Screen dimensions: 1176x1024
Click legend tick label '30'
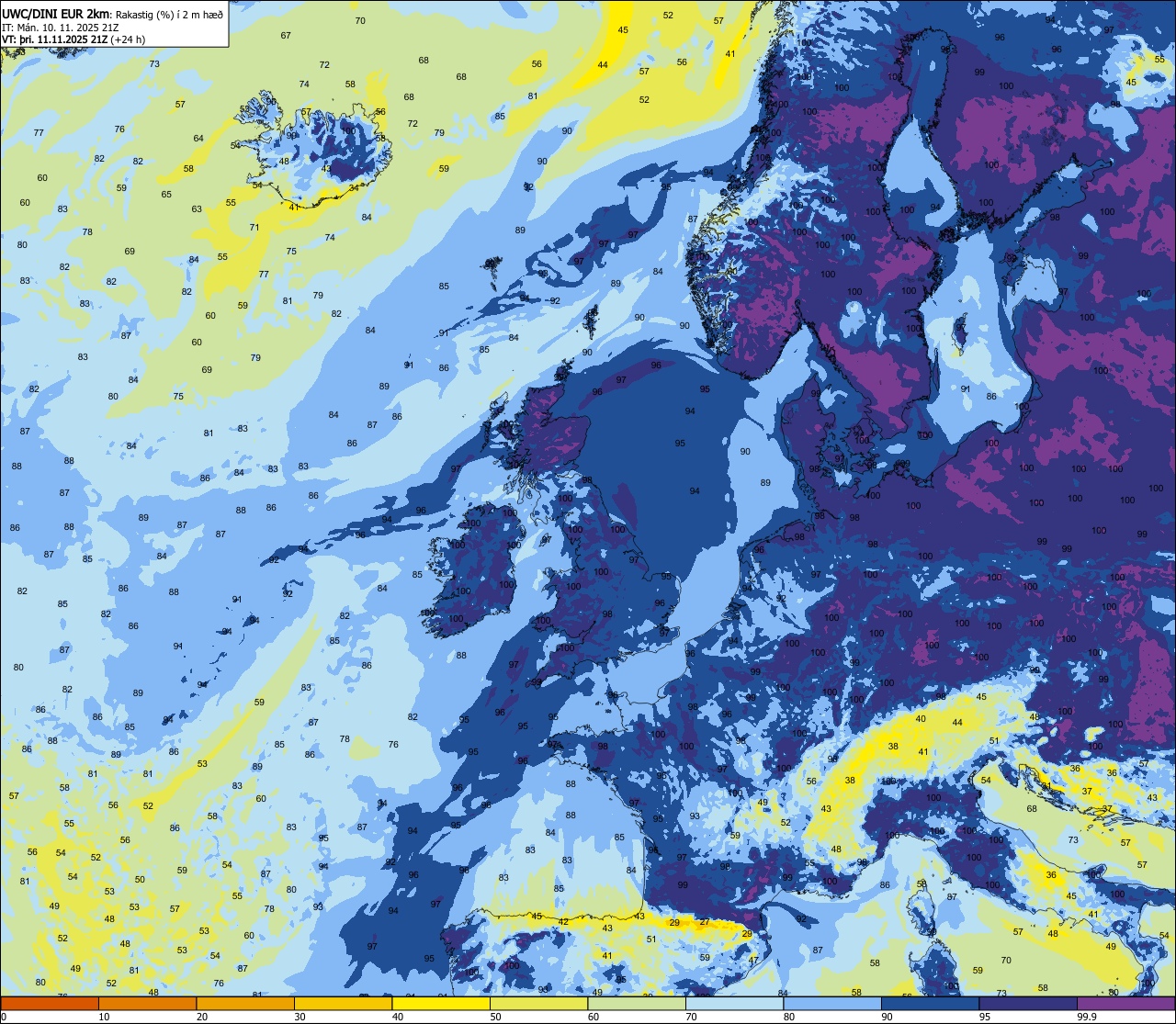[300, 1017]
